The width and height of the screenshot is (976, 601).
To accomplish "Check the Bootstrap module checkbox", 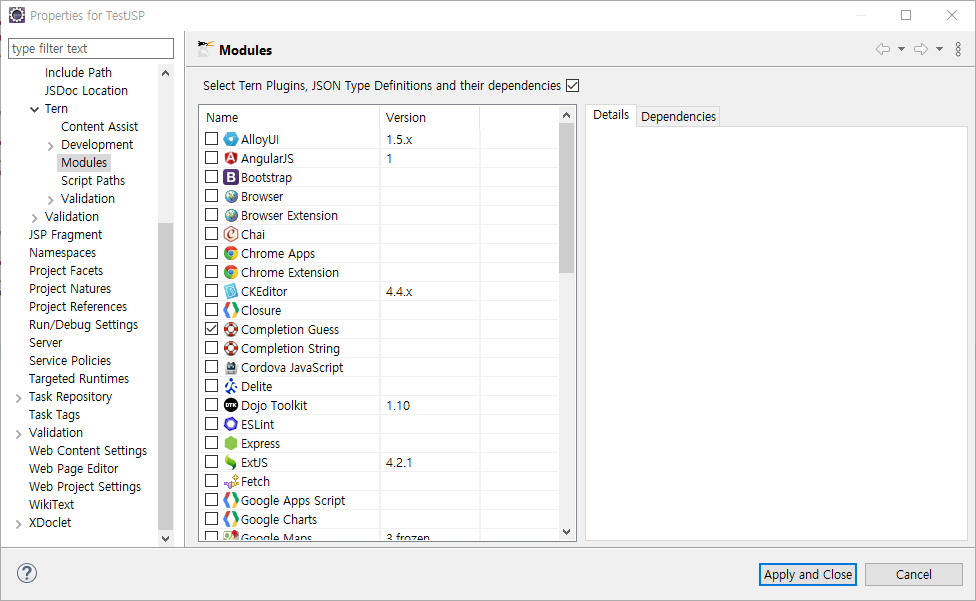I will (212, 177).
